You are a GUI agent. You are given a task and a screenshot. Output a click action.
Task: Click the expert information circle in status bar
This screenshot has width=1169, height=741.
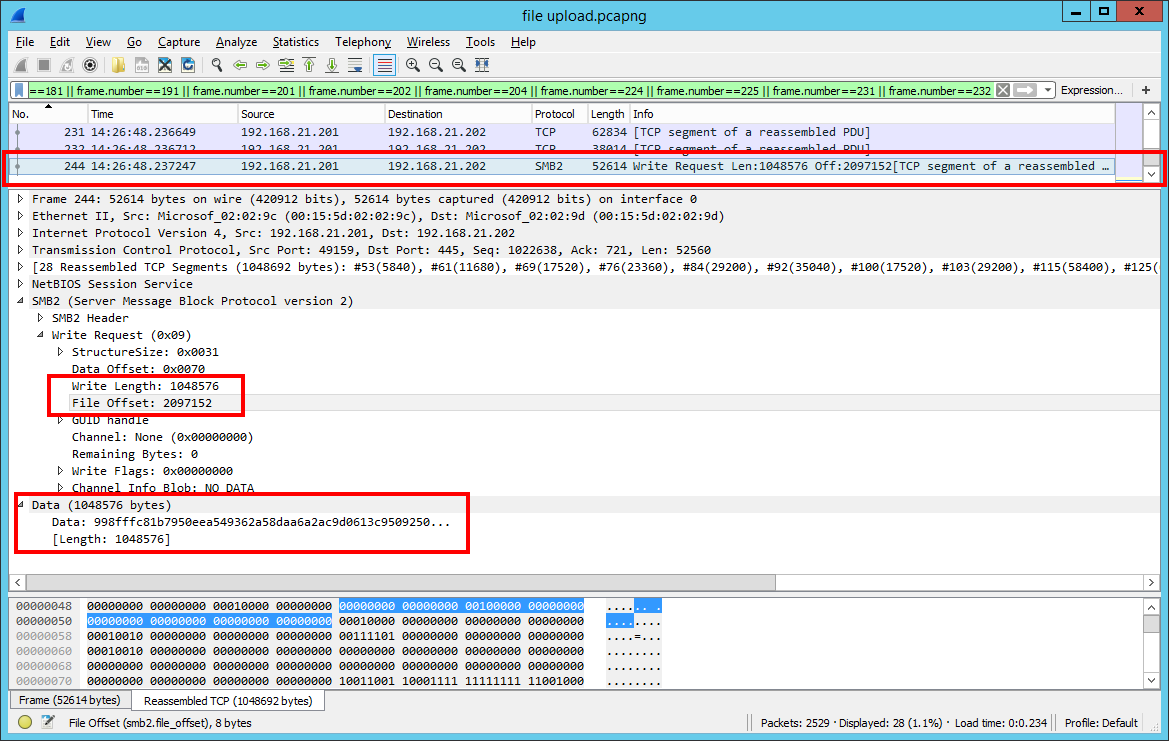click(25, 722)
